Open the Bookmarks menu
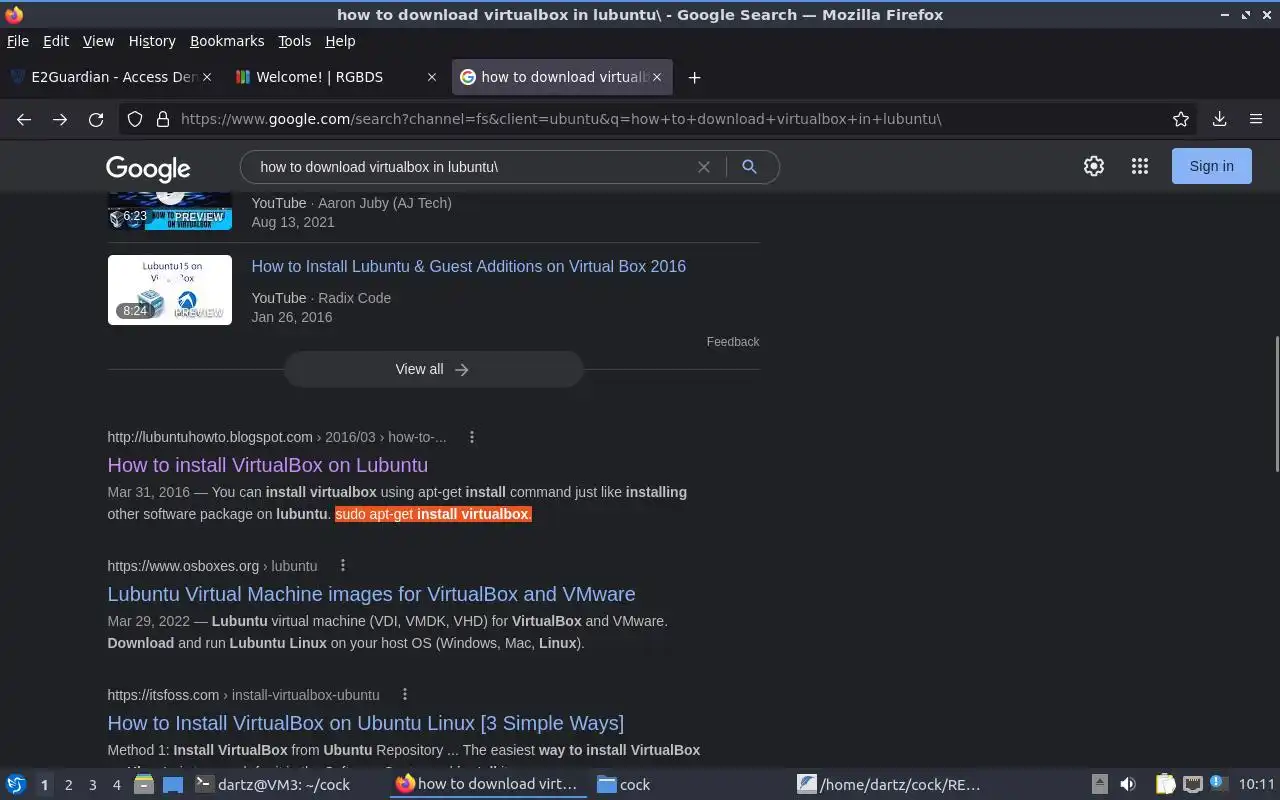The width and height of the screenshot is (1280, 800). (227, 41)
